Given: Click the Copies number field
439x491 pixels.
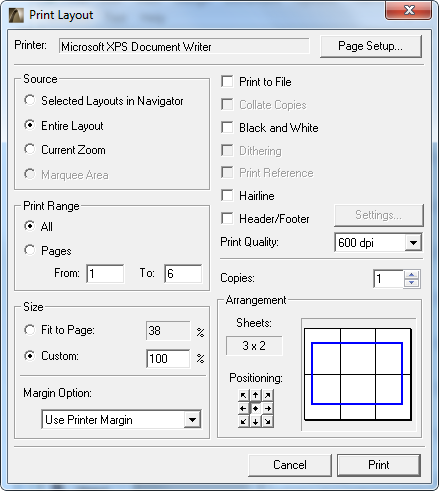Looking at the screenshot, I should pos(388,279).
